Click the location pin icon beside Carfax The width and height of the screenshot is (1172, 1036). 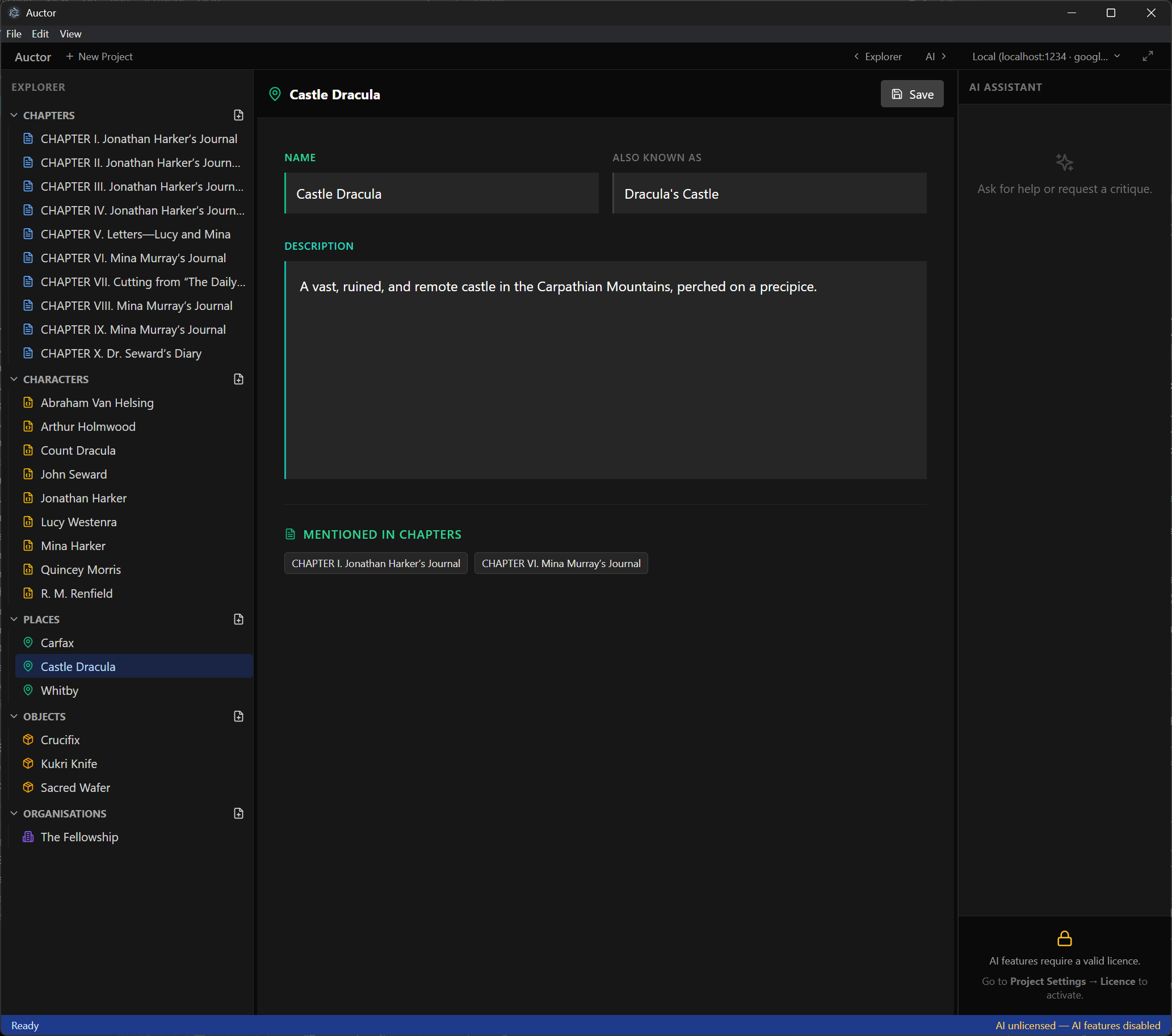pyautogui.click(x=27, y=643)
